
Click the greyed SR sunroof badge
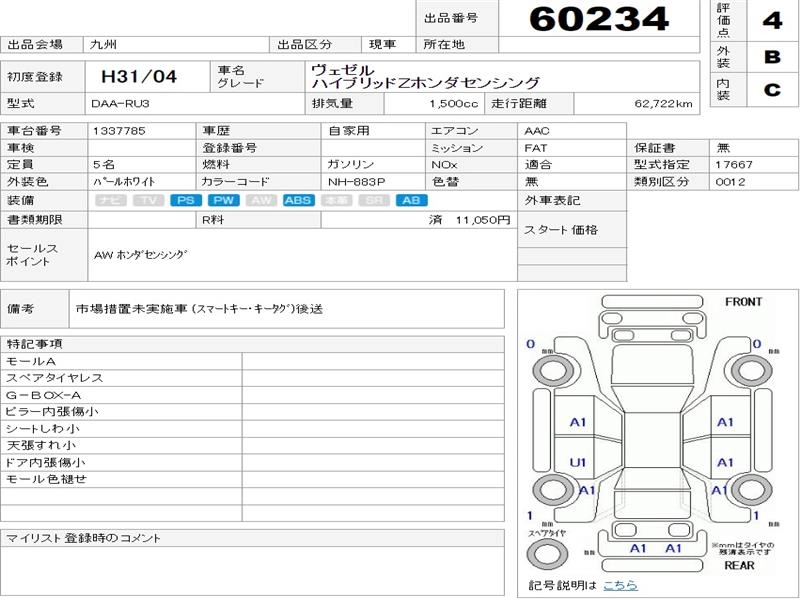click(x=374, y=201)
